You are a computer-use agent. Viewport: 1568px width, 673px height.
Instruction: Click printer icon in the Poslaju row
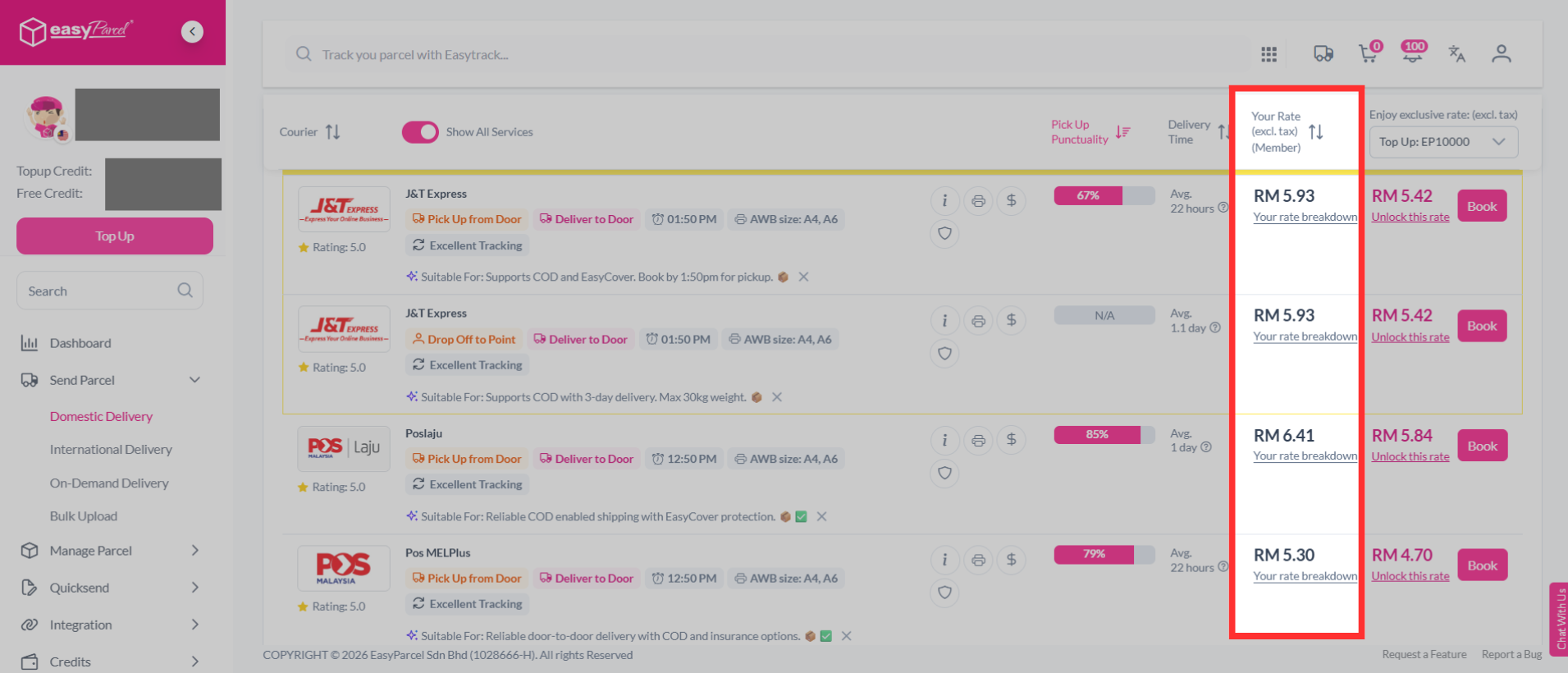pyautogui.click(x=978, y=441)
